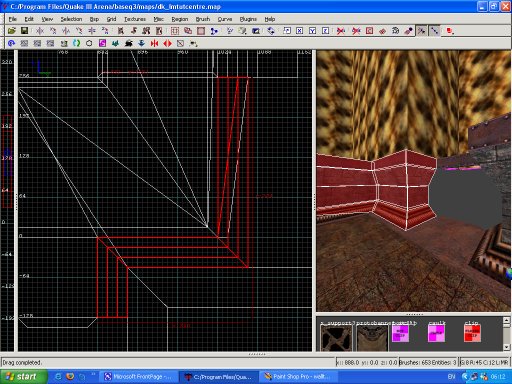This screenshot has width=512, height=384.
Task: Click the dark gear-like toolbar icon
Action: click(x=395, y=31)
